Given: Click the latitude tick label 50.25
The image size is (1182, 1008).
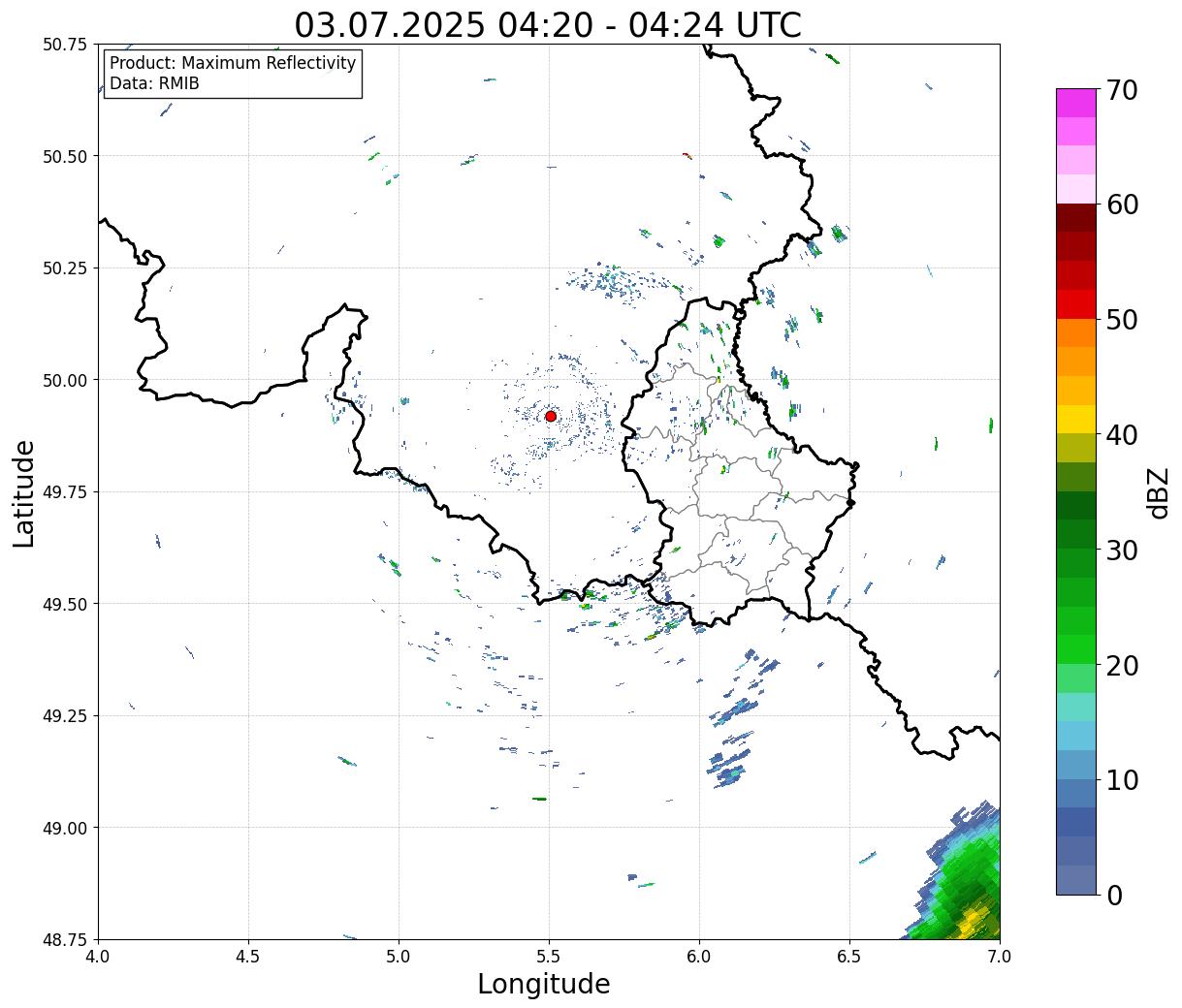Looking at the screenshot, I should point(64,268).
